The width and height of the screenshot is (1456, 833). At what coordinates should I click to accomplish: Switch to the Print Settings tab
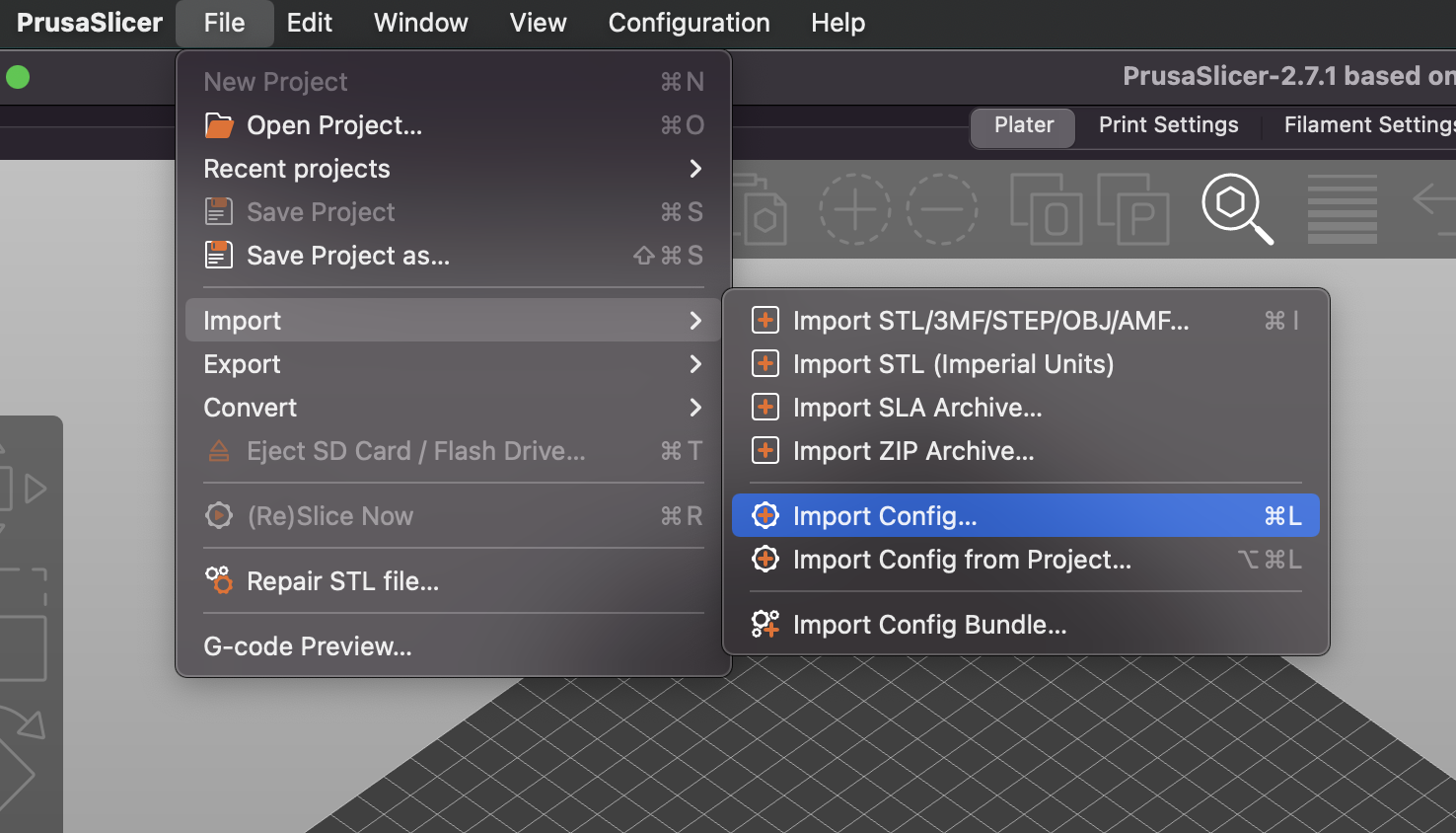click(x=1168, y=125)
